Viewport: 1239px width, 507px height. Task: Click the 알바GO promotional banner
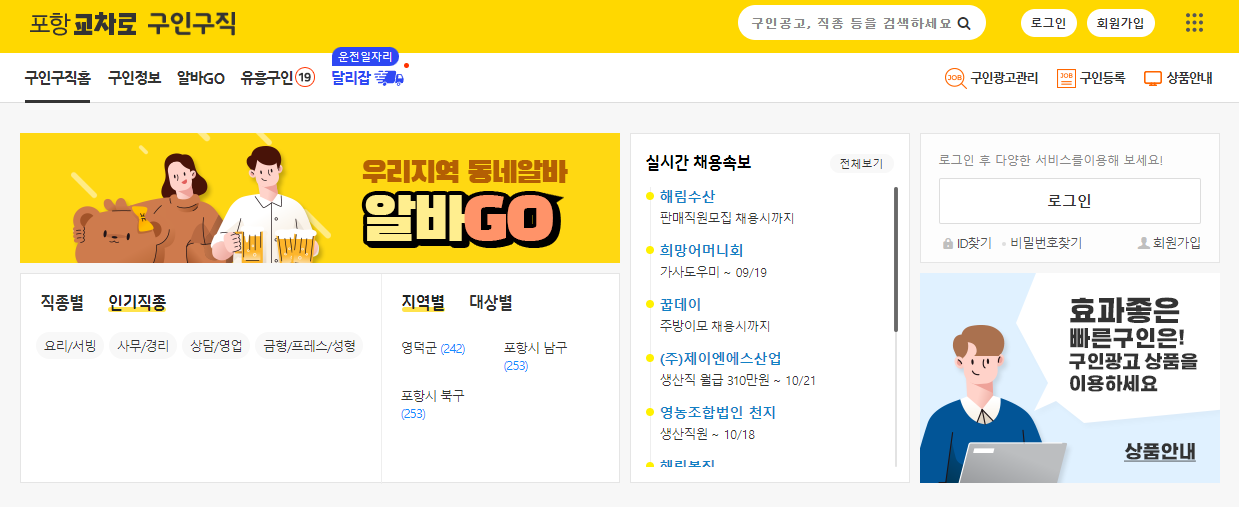(x=320, y=198)
